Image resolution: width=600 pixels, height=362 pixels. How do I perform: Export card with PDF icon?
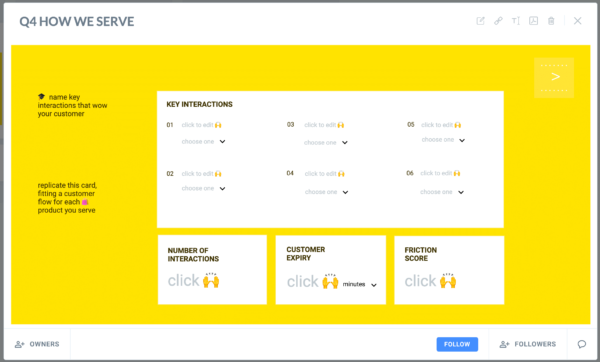pos(533,21)
